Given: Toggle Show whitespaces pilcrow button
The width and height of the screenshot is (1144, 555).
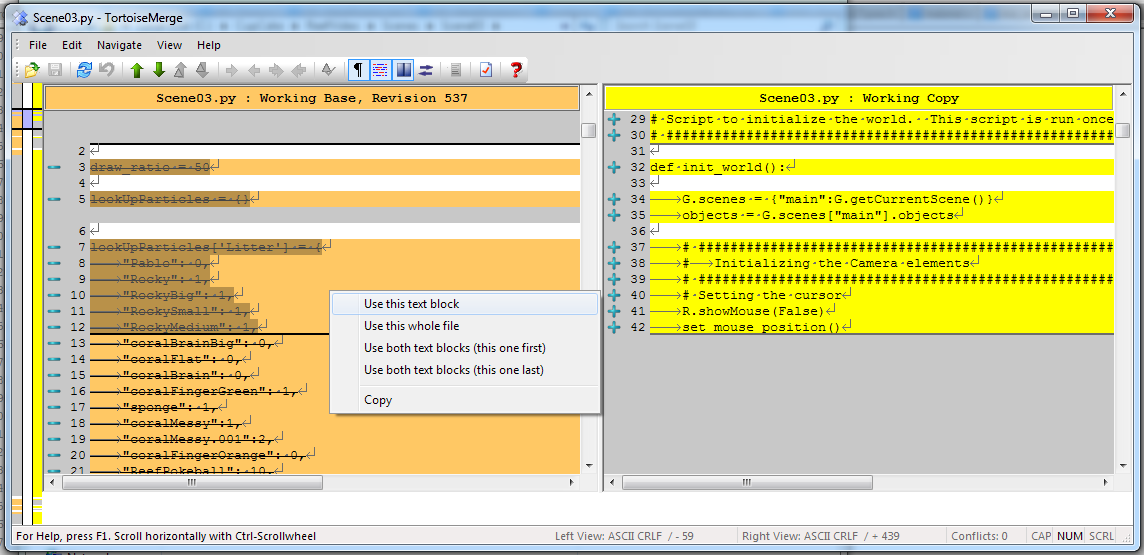Looking at the screenshot, I should coord(357,70).
